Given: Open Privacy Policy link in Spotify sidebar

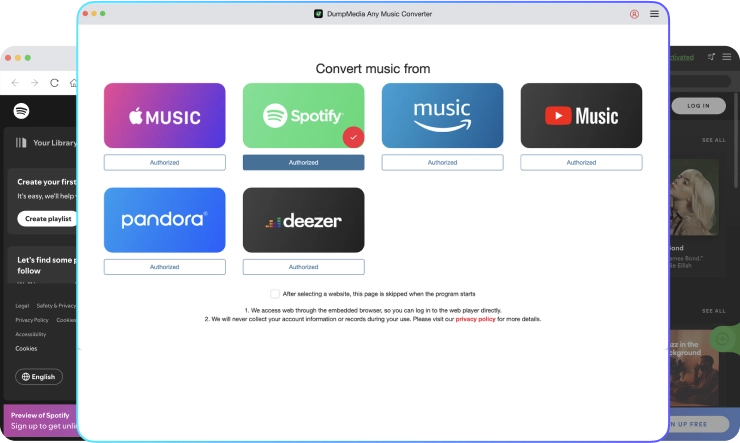Looking at the screenshot, I should (x=32, y=320).
